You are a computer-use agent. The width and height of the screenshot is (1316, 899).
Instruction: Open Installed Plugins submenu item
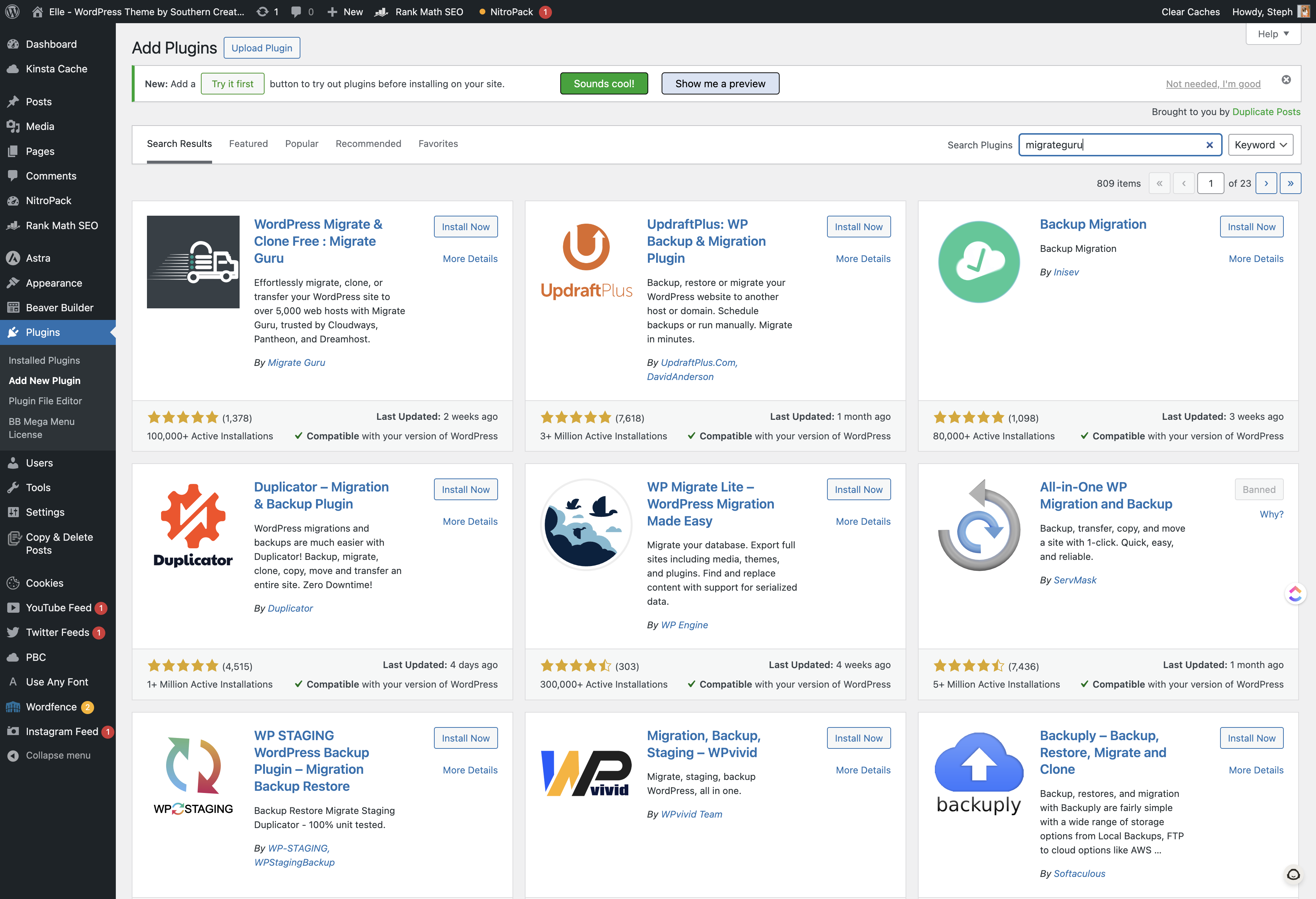44,360
